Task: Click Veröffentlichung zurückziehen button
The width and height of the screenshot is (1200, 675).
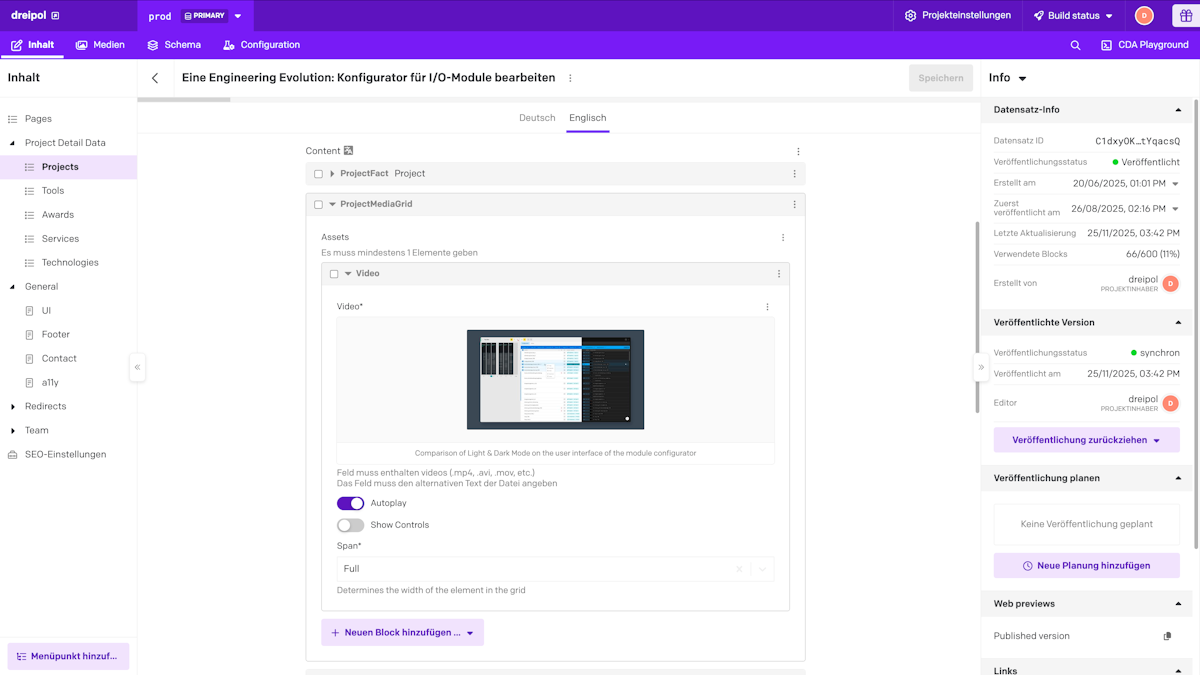Action: (1086, 439)
